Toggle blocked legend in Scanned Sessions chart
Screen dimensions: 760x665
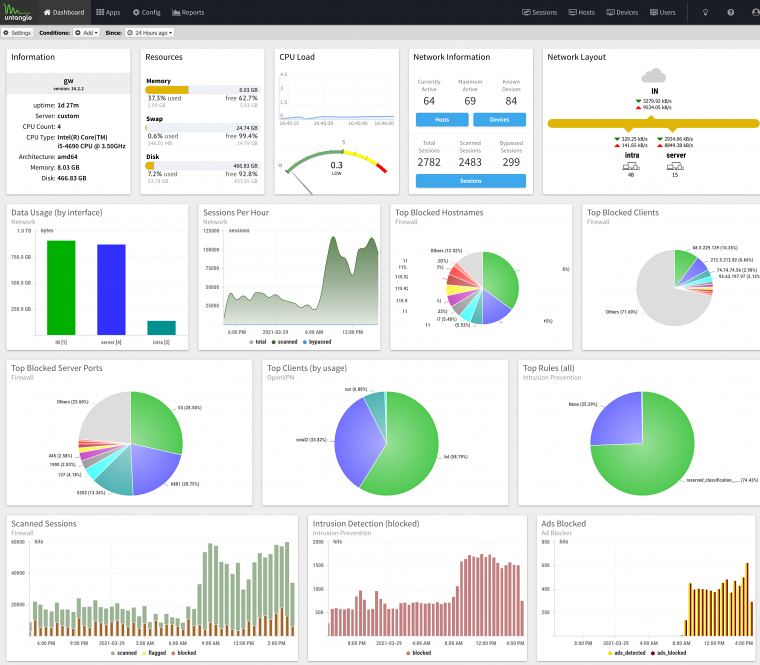184,653
